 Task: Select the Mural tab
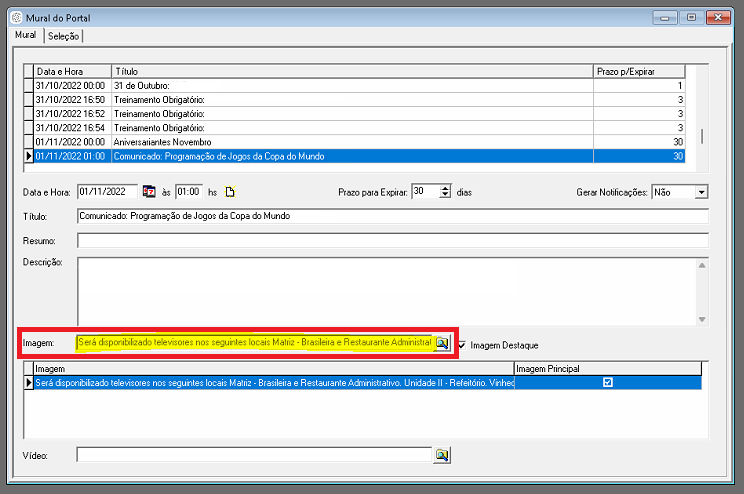(x=25, y=35)
